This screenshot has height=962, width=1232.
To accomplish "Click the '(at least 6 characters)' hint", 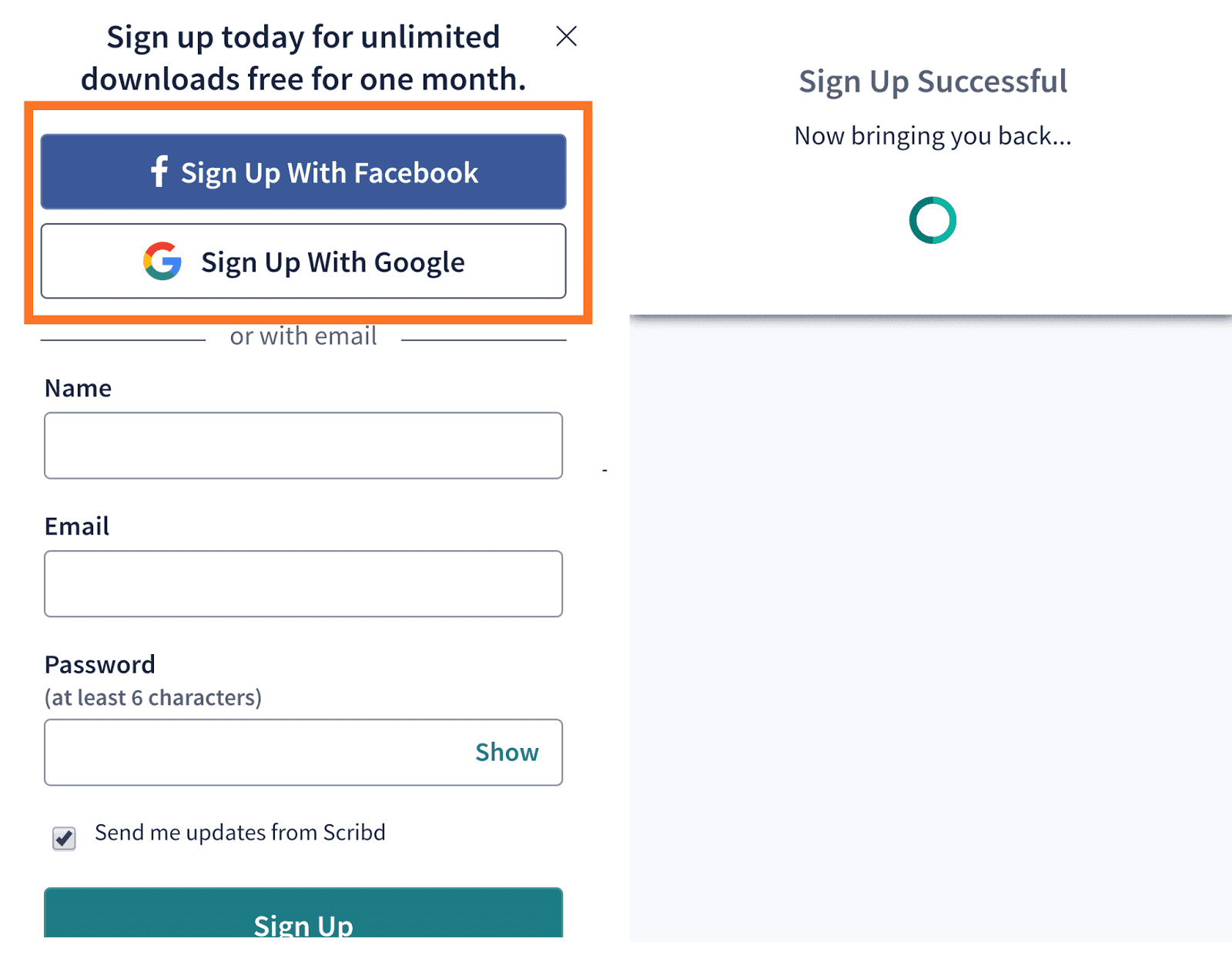I will [x=153, y=697].
